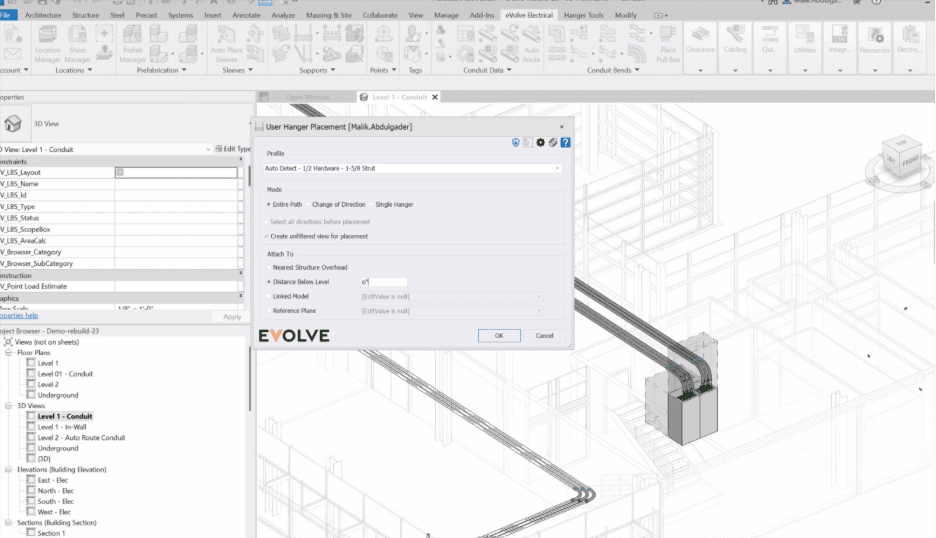Start the Auto Route conduit tool
The height and width of the screenshot is (538, 936).
click(x=531, y=44)
